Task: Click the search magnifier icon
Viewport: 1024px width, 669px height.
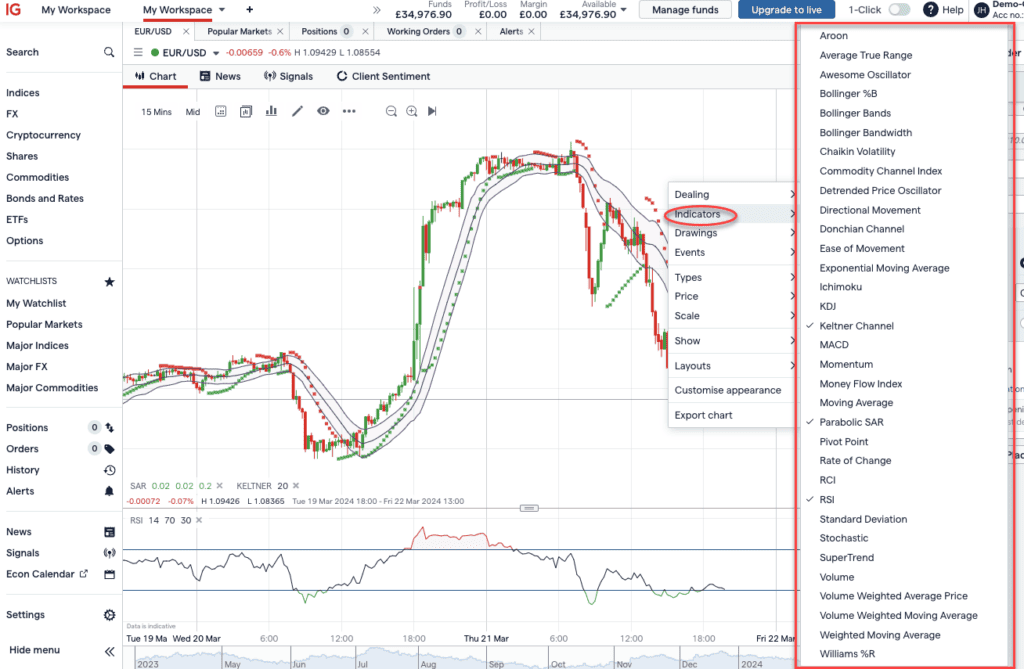Action: coord(109,52)
